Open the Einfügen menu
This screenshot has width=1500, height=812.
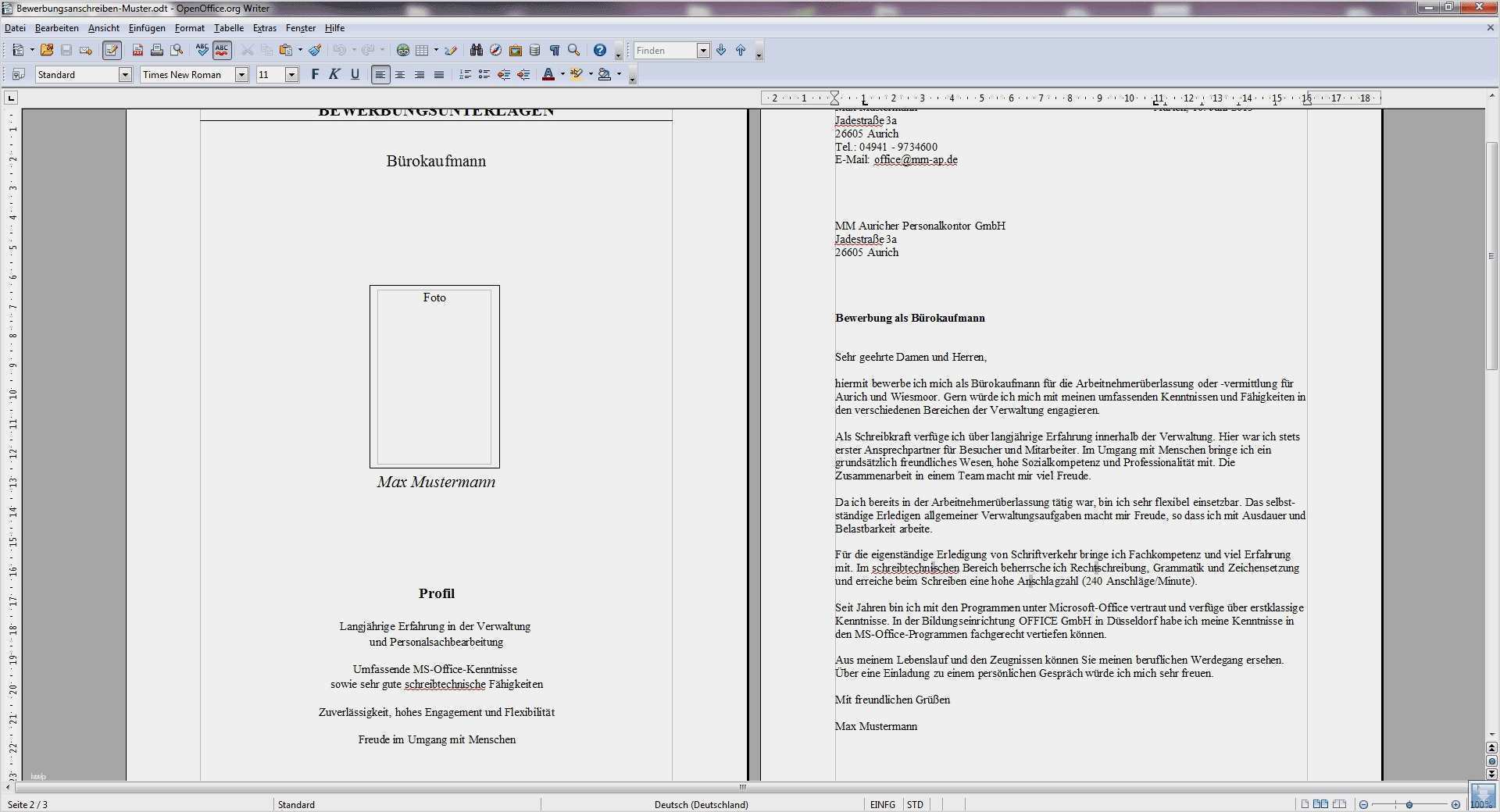coord(147,28)
